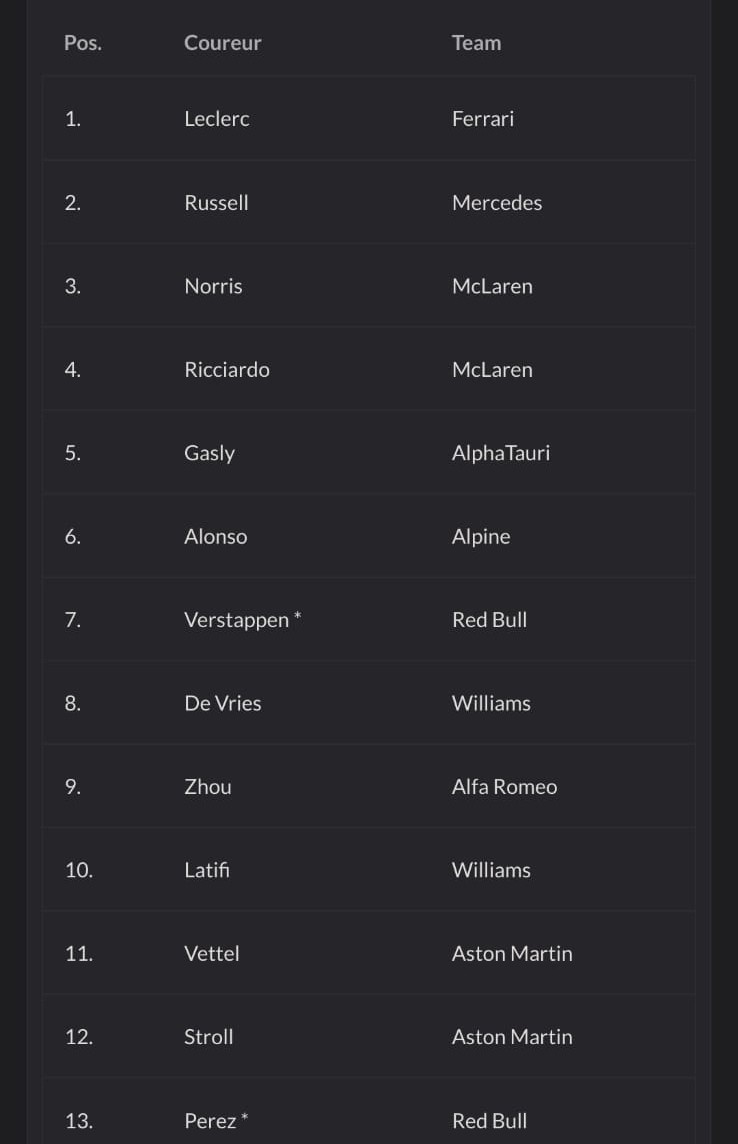Click on Russell in row 2
Viewport: 738px width, 1144px height.
click(216, 203)
